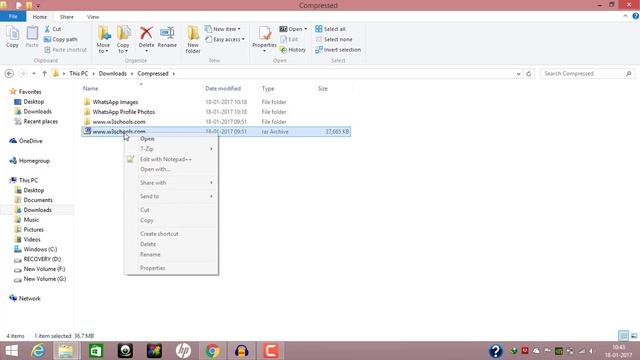Open recent locations dropdown arrow
Viewport: 640px width, 360px height.
(x=34, y=73)
